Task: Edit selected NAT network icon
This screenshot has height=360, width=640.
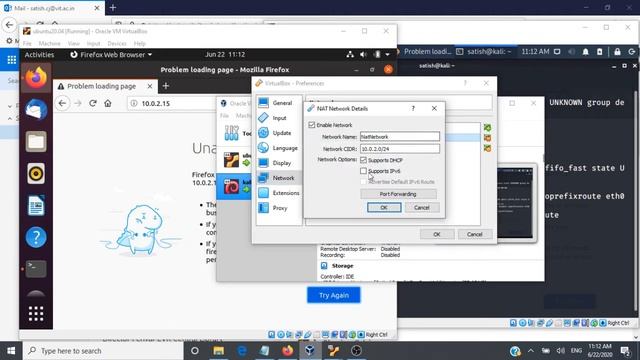Action: pos(487,148)
